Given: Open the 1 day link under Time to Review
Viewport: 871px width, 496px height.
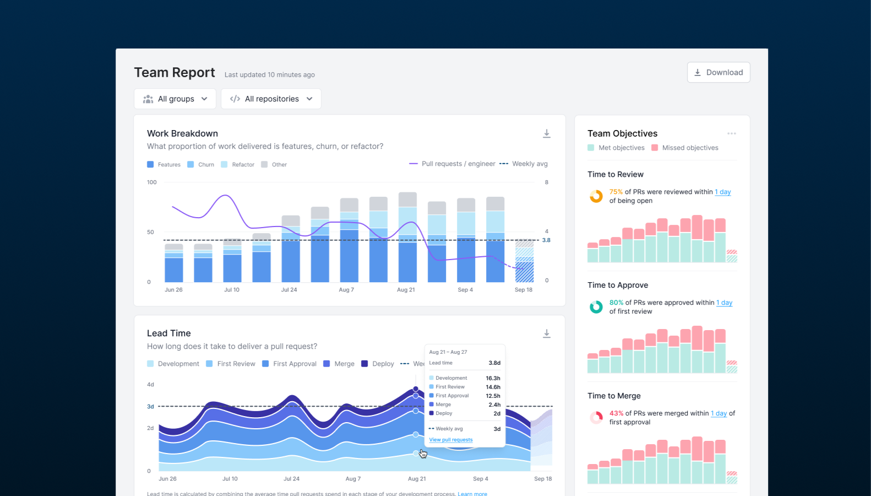Looking at the screenshot, I should [x=722, y=192].
